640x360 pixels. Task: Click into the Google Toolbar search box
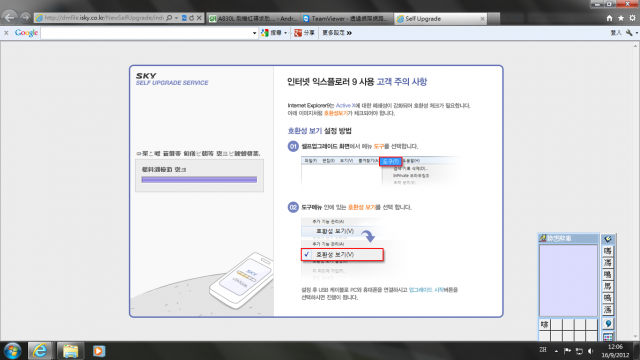[x=146, y=33]
